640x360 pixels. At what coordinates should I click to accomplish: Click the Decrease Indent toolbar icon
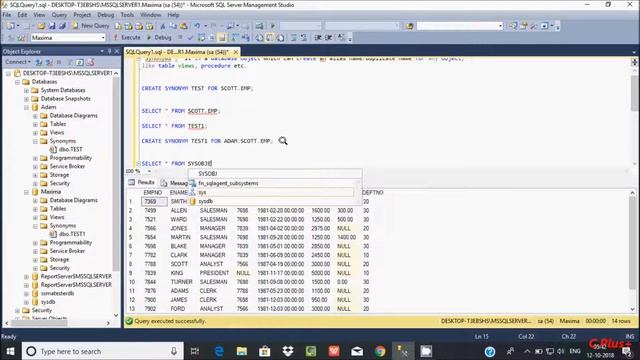pyautogui.click(x=318, y=38)
